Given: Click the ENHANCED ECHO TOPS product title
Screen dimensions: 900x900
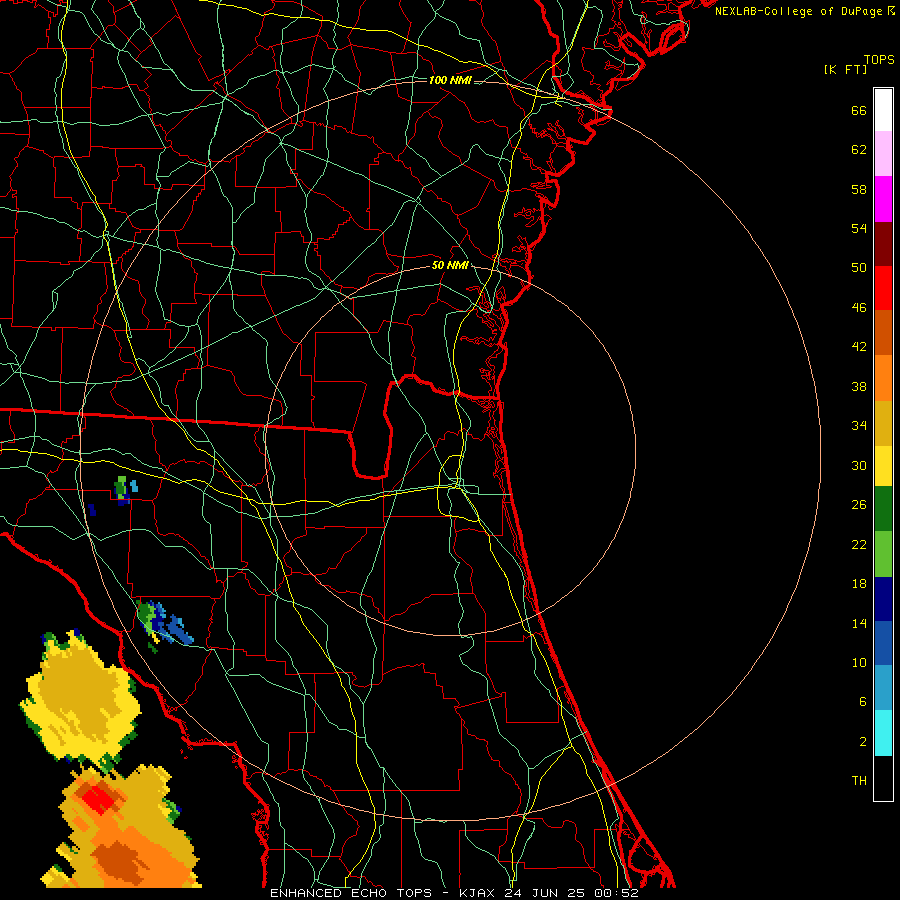Looking at the screenshot, I should click(351, 893).
